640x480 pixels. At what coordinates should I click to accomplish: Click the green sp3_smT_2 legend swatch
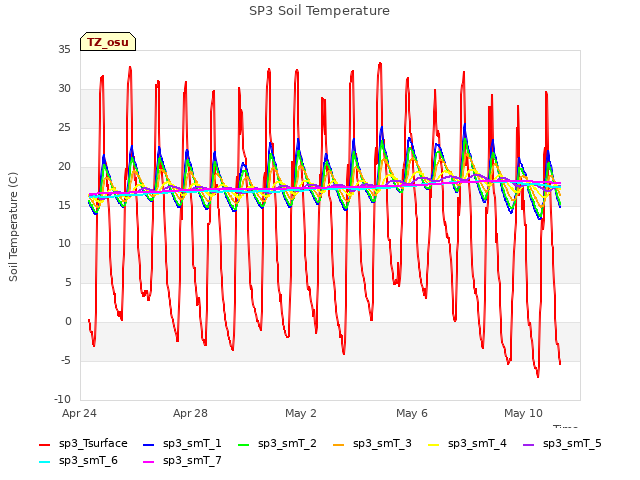[244, 444]
